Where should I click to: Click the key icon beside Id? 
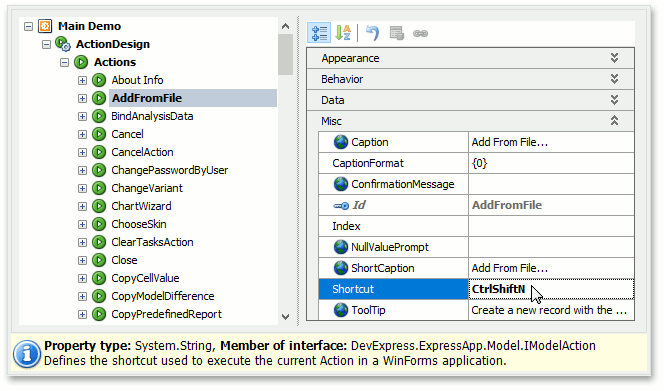341,206
